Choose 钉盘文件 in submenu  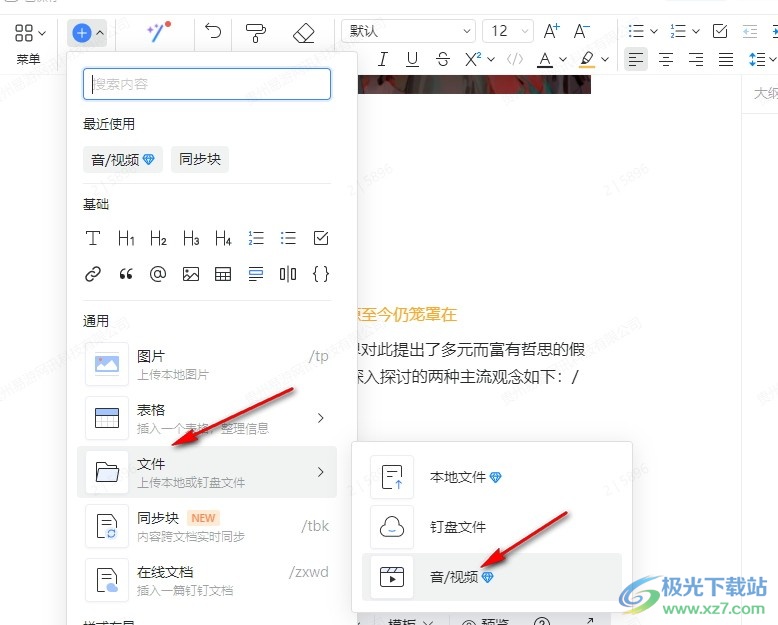(492, 527)
